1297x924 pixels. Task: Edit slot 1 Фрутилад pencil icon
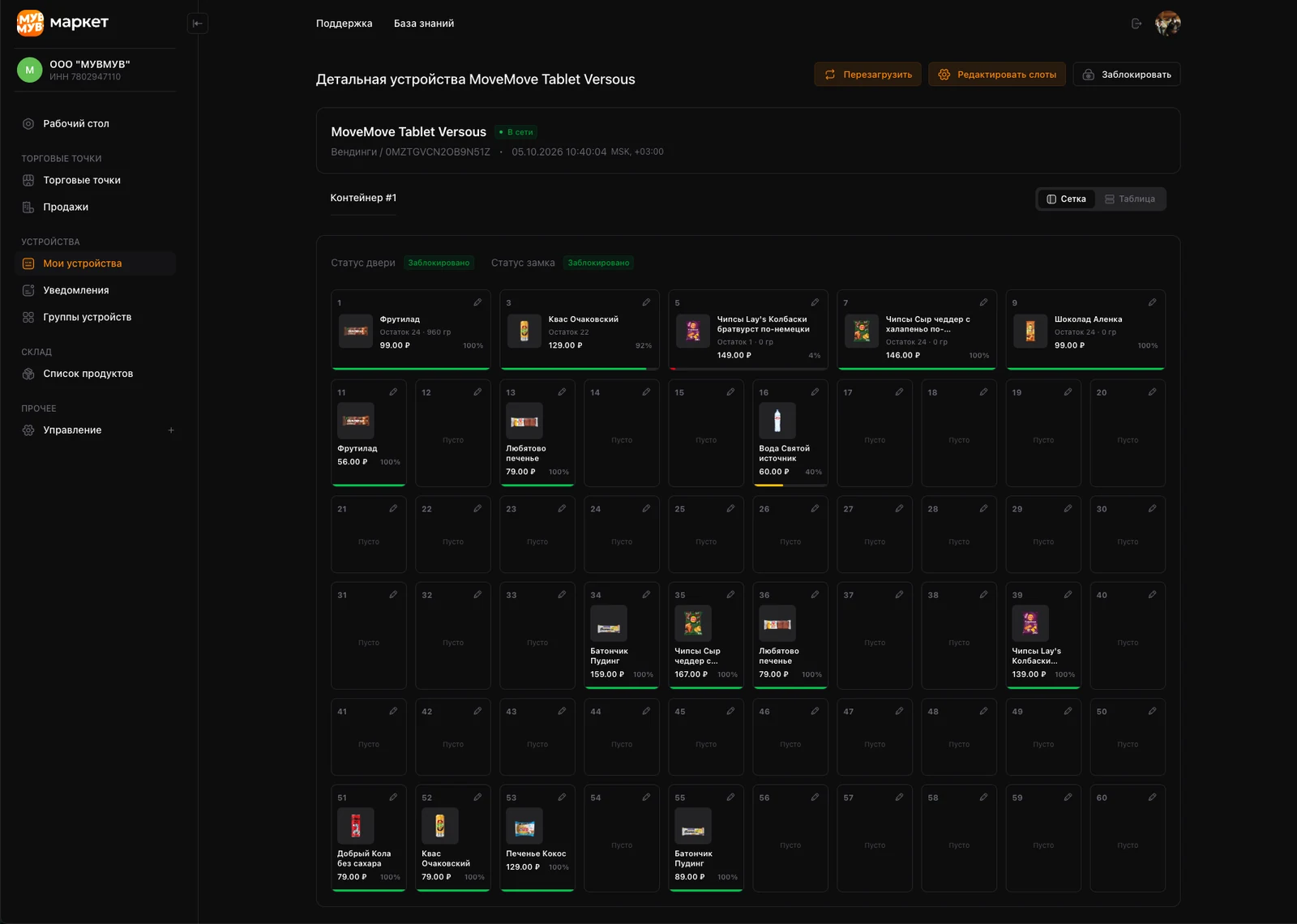point(477,302)
